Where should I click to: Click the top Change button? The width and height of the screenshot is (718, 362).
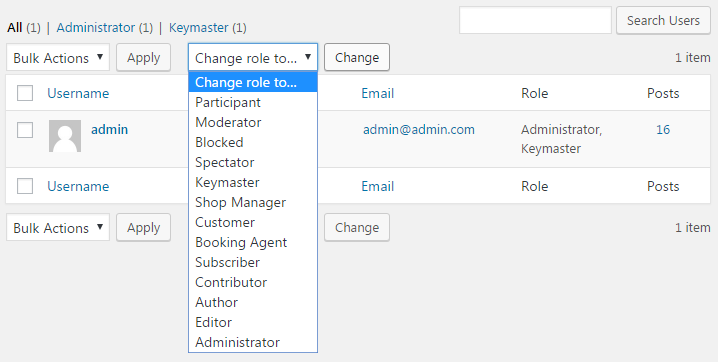357,58
